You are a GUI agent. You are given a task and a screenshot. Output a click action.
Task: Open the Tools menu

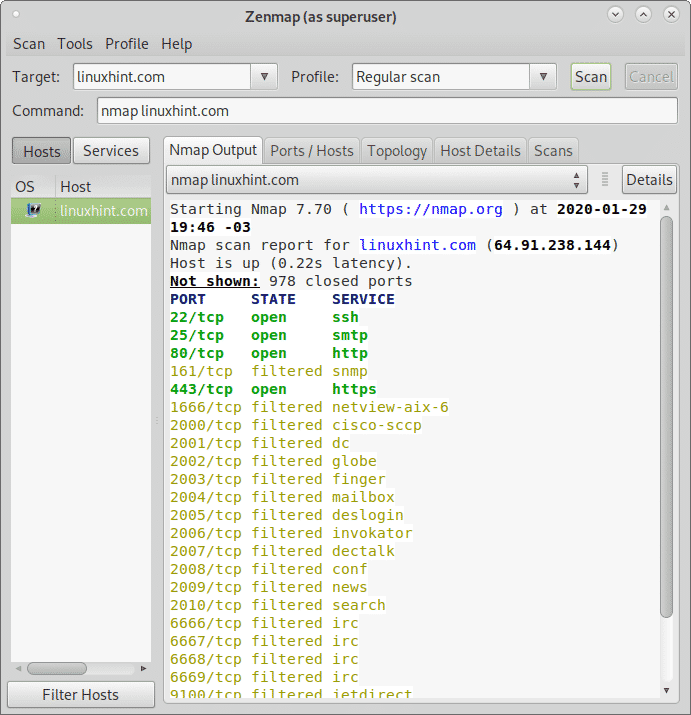[x=75, y=44]
